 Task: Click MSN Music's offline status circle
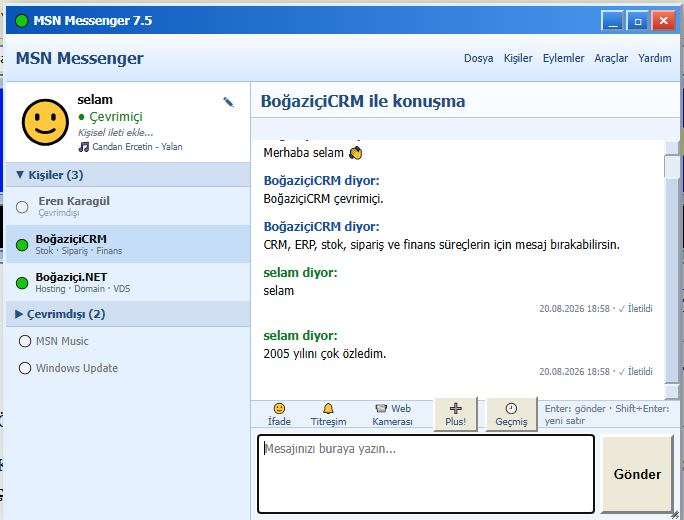pos(25,341)
